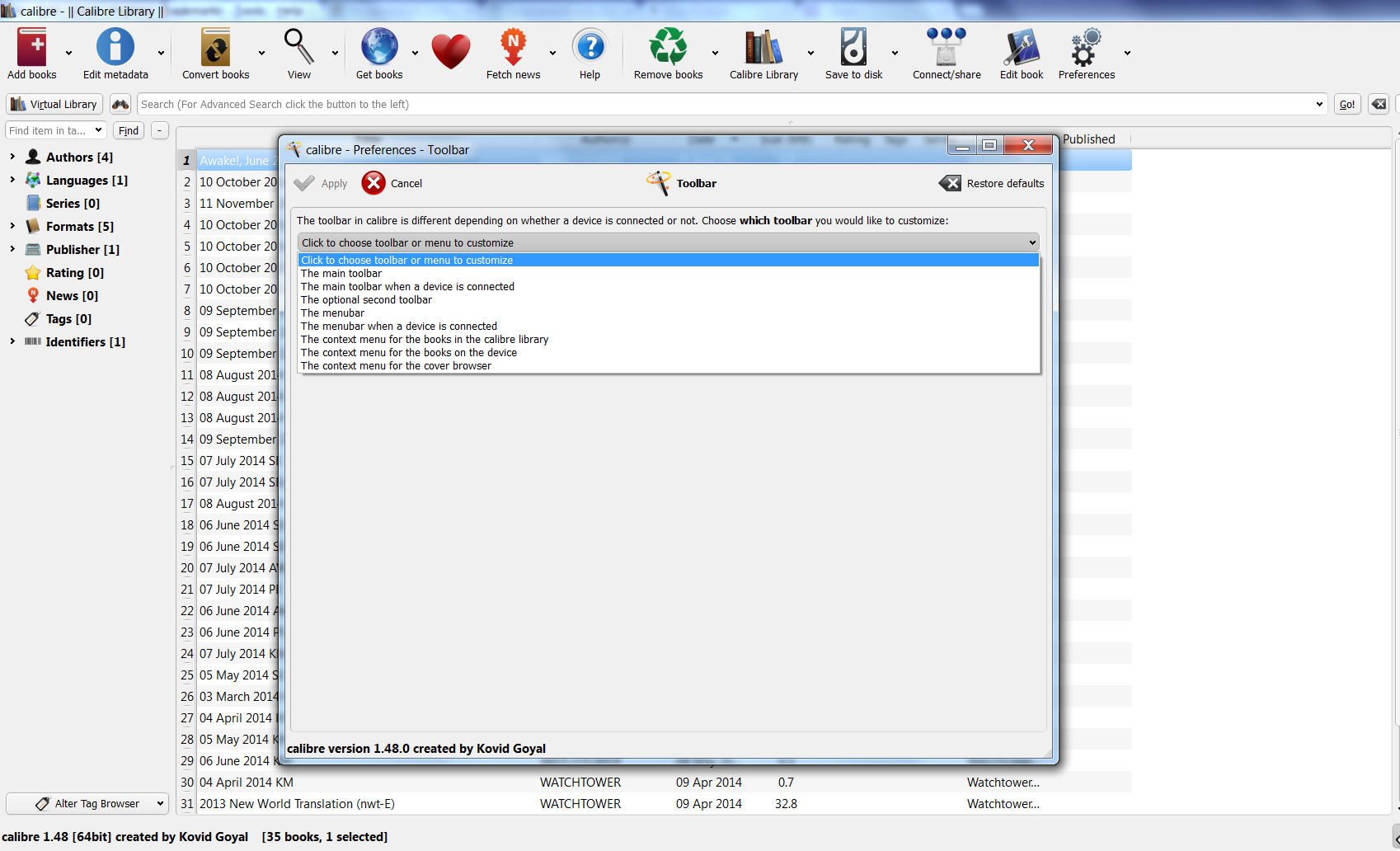Screen dimensions: 1400x851
Task: Click the Published column header
Action: 1088,139
